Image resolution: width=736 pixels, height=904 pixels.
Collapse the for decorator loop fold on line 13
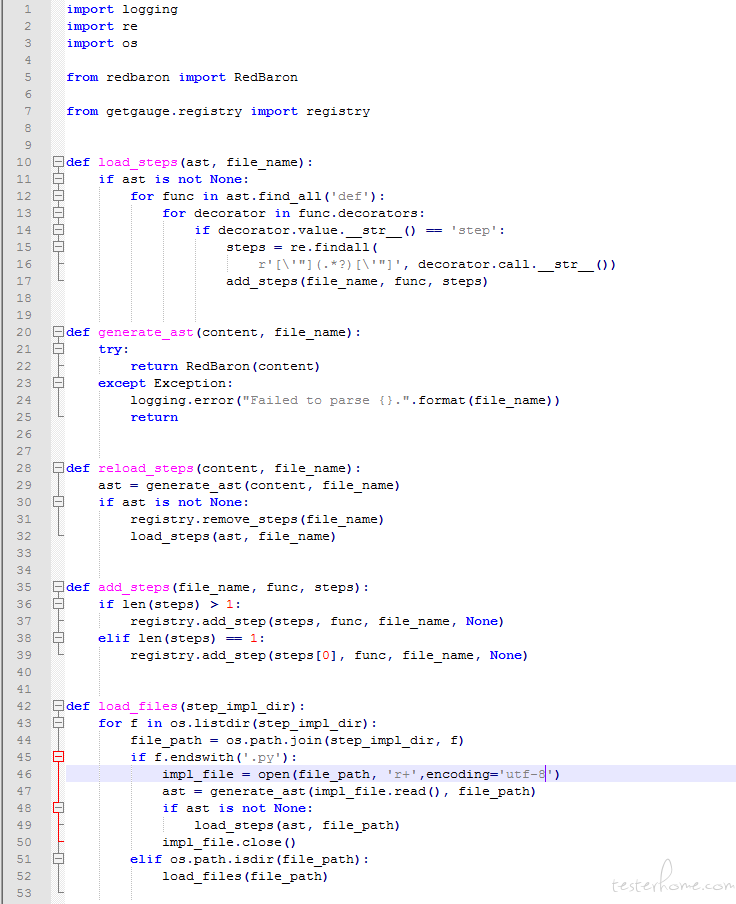pyautogui.click(x=58, y=213)
